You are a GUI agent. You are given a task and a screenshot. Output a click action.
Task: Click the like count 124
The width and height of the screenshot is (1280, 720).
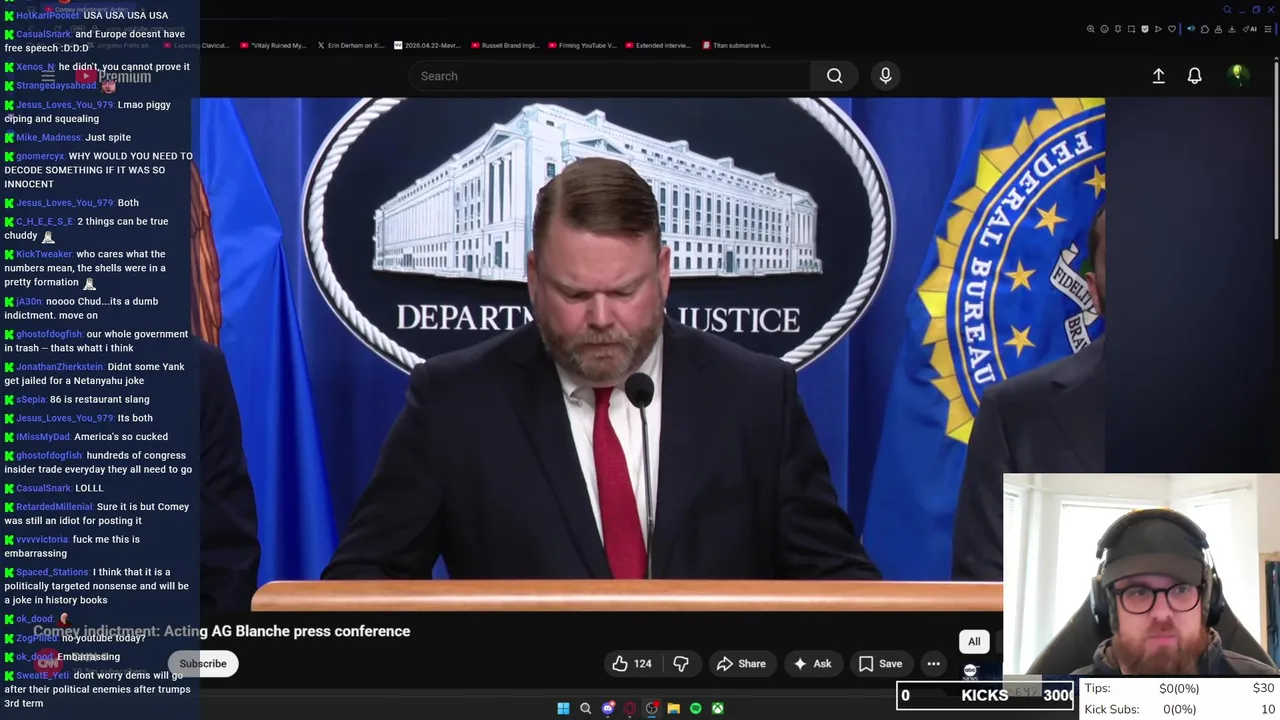(x=642, y=663)
